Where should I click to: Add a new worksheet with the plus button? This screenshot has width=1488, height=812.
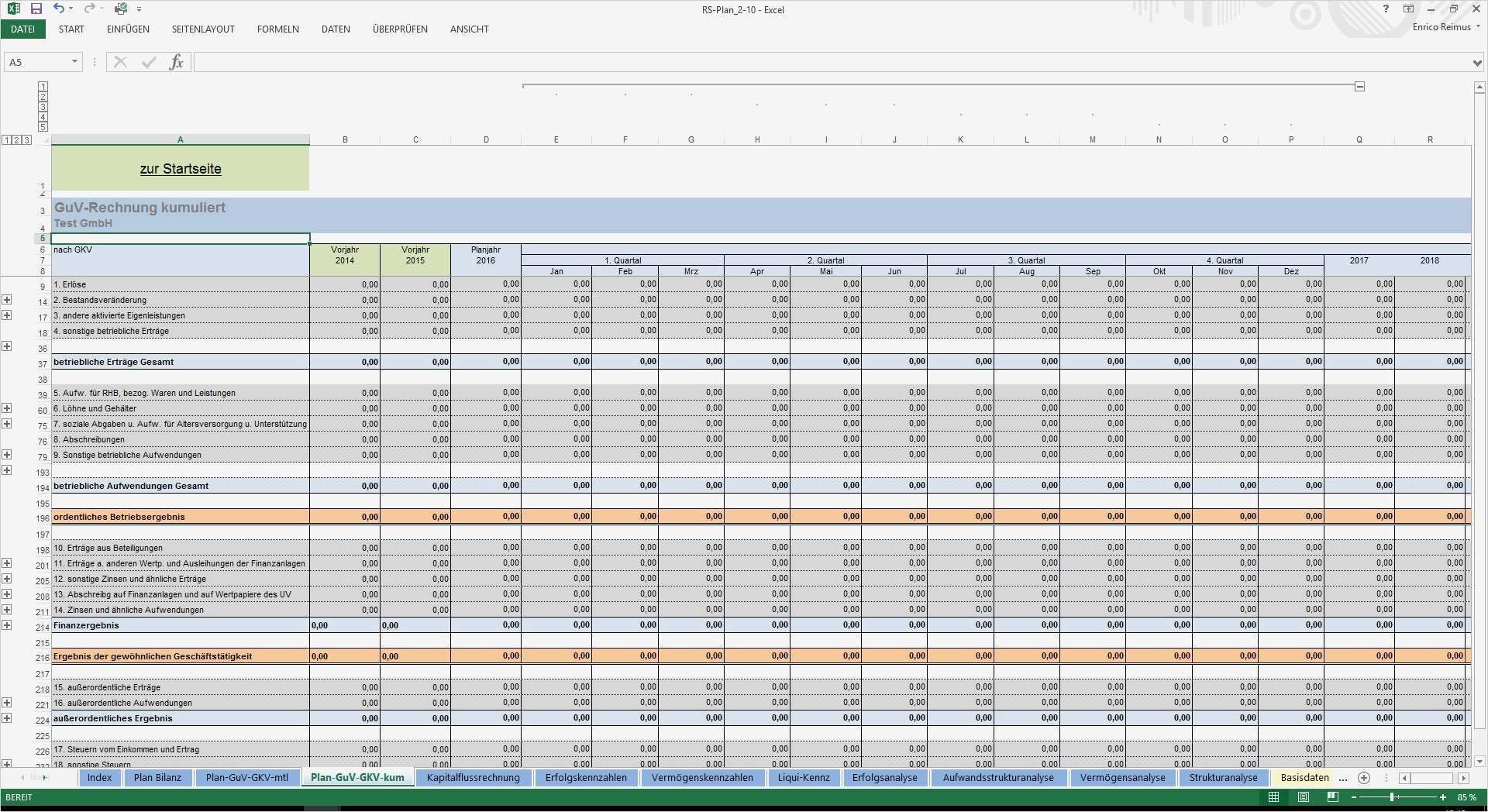1364,778
